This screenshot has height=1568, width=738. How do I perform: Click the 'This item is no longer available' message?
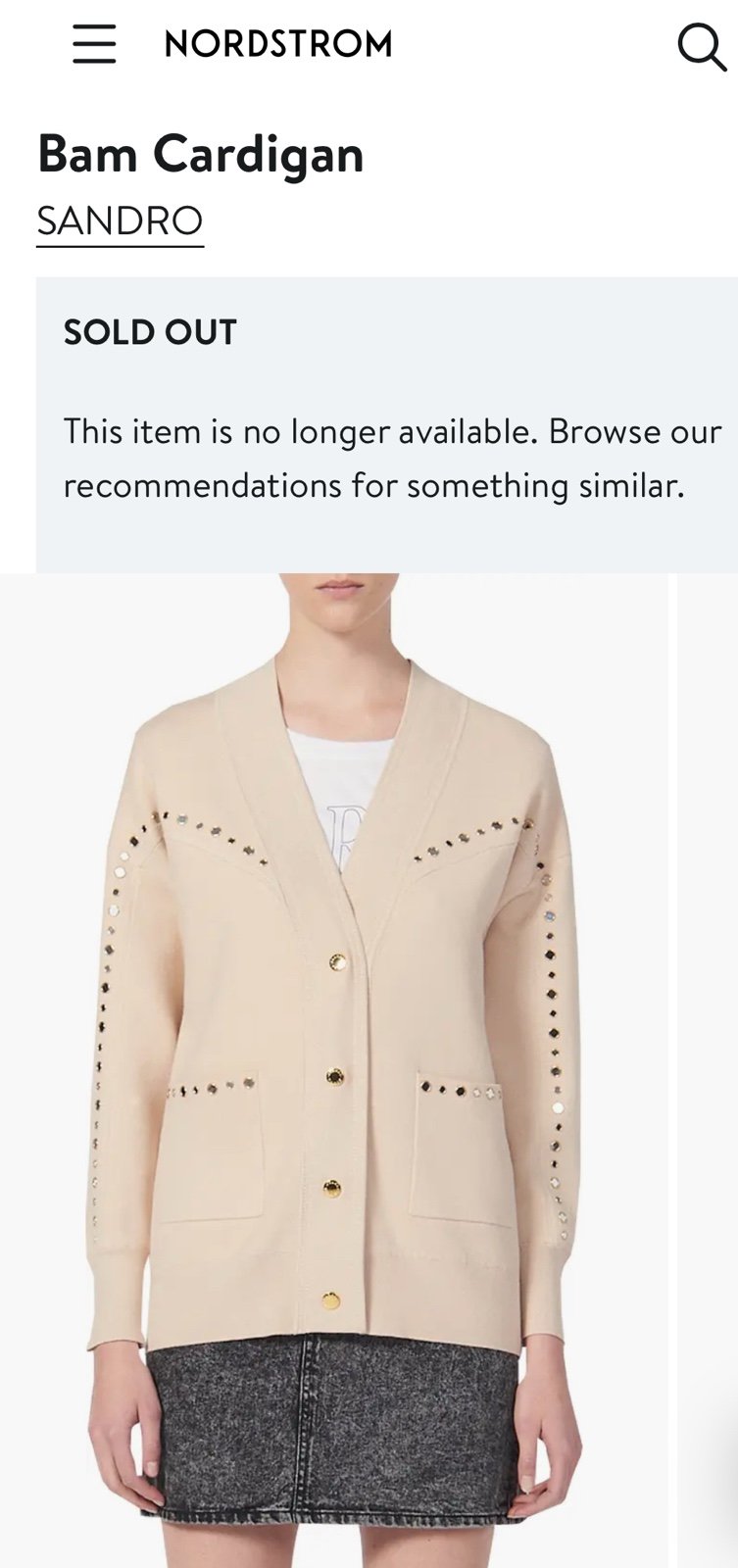(x=300, y=431)
